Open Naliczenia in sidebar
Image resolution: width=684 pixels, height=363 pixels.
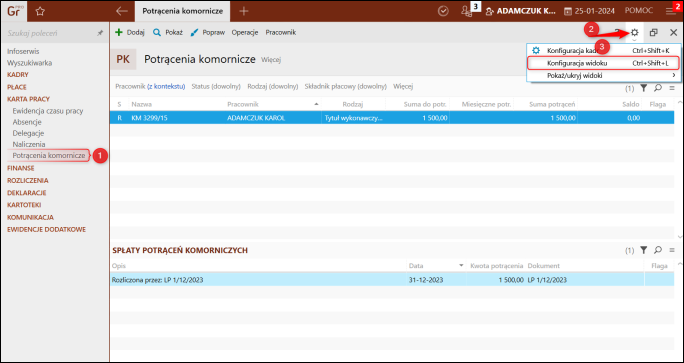click(x=29, y=144)
